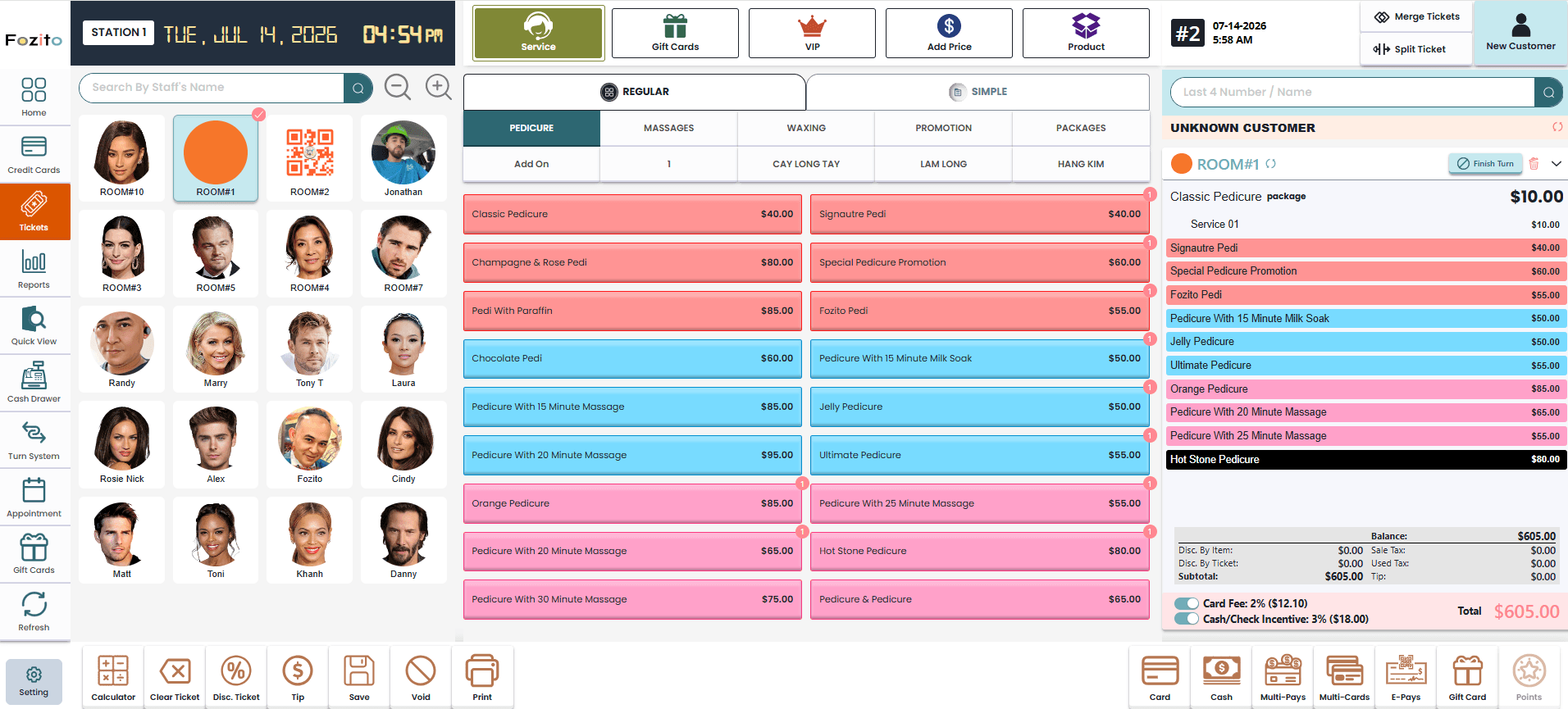Add the Chocolate Pedi service
1568x709 pixels.
point(632,359)
